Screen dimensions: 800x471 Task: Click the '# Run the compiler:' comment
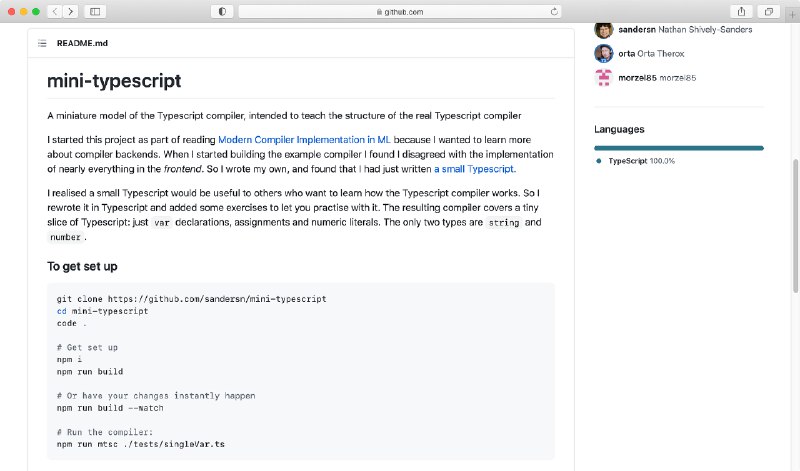[105, 432]
